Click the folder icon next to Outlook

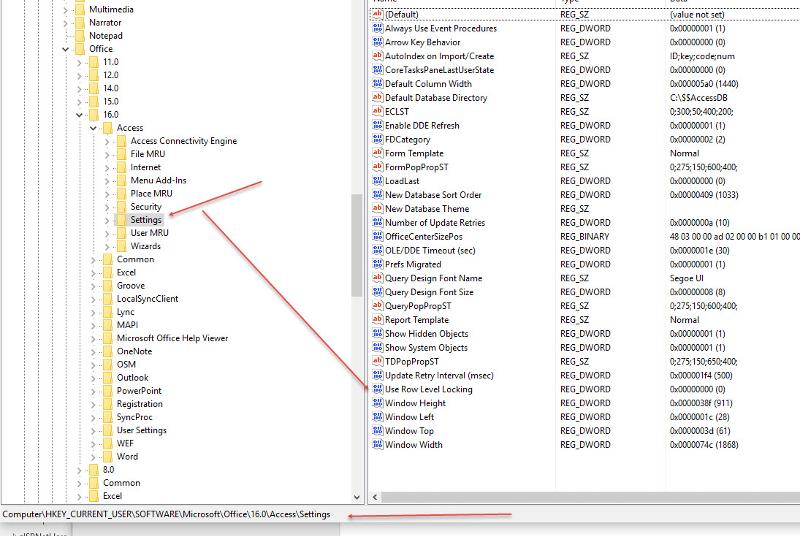click(107, 378)
